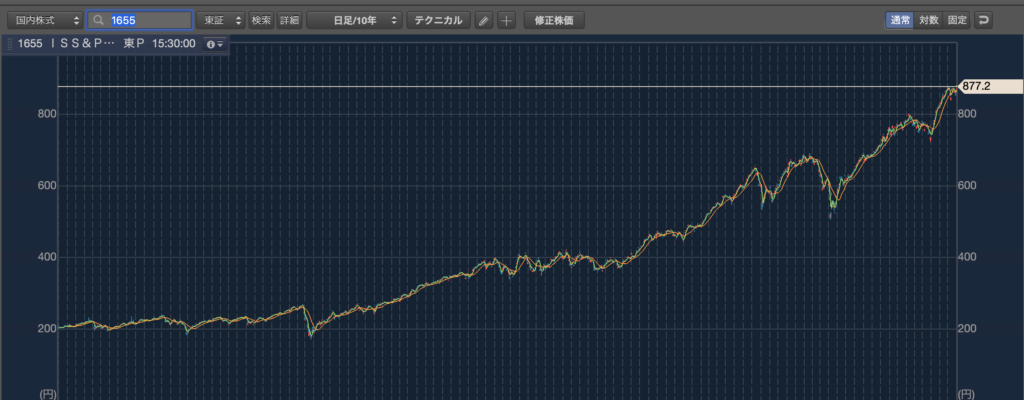The width and height of the screenshot is (1024, 400).
Task: Click the return arrow reset icon
Action: pos(983,20)
